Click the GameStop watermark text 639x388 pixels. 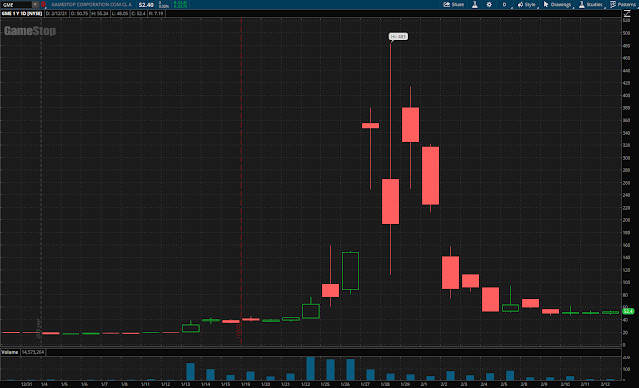pyautogui.click(x=30, y=31)
